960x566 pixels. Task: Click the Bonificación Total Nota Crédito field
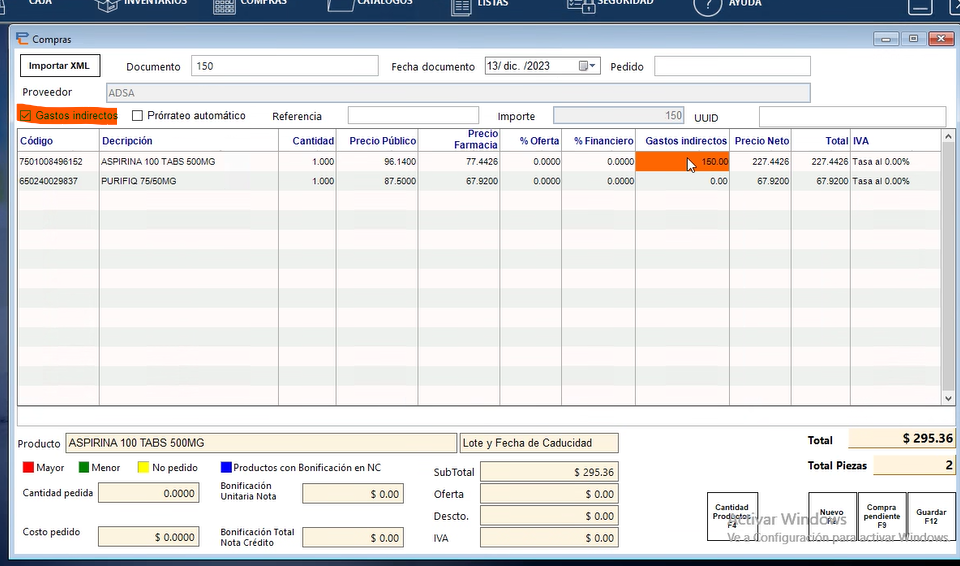353,538
